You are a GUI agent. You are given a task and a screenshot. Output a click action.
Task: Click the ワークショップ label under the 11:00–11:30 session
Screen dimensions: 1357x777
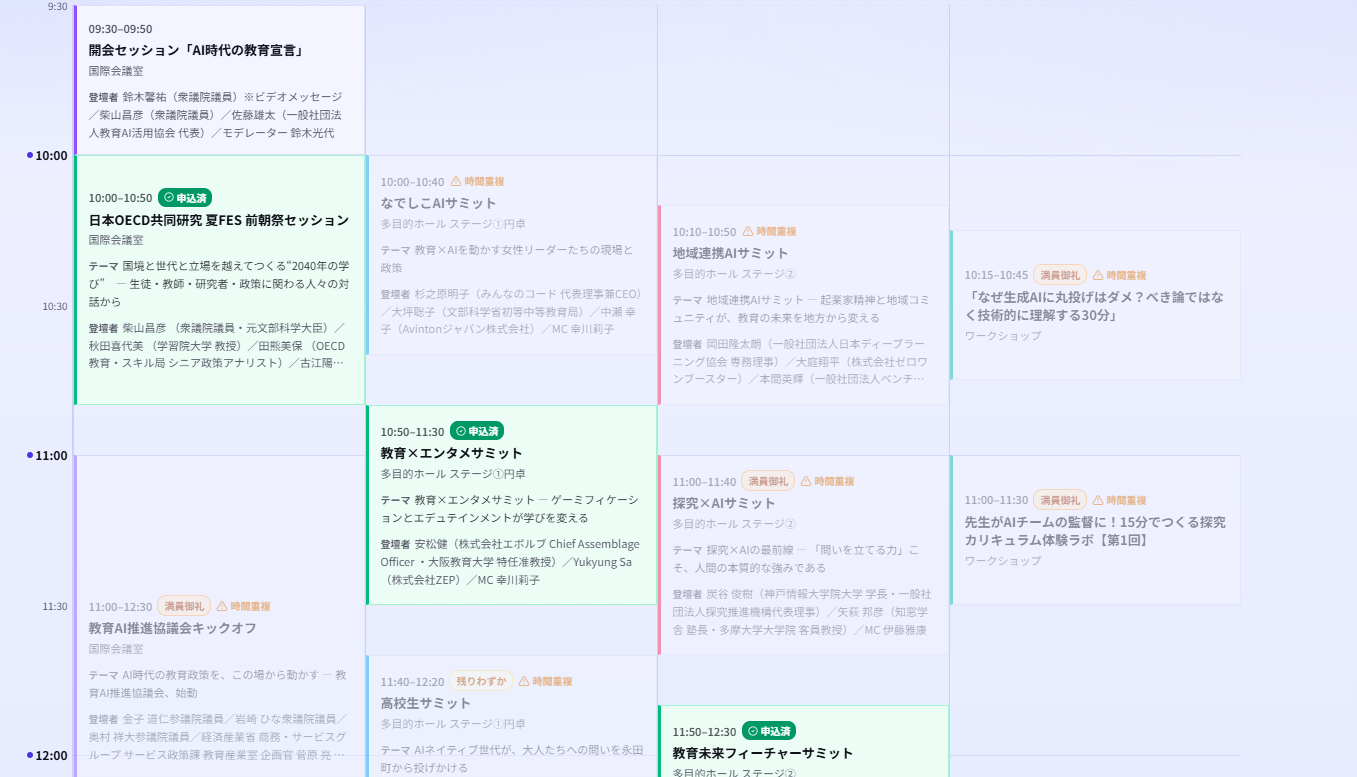[x=1003, y=561]
